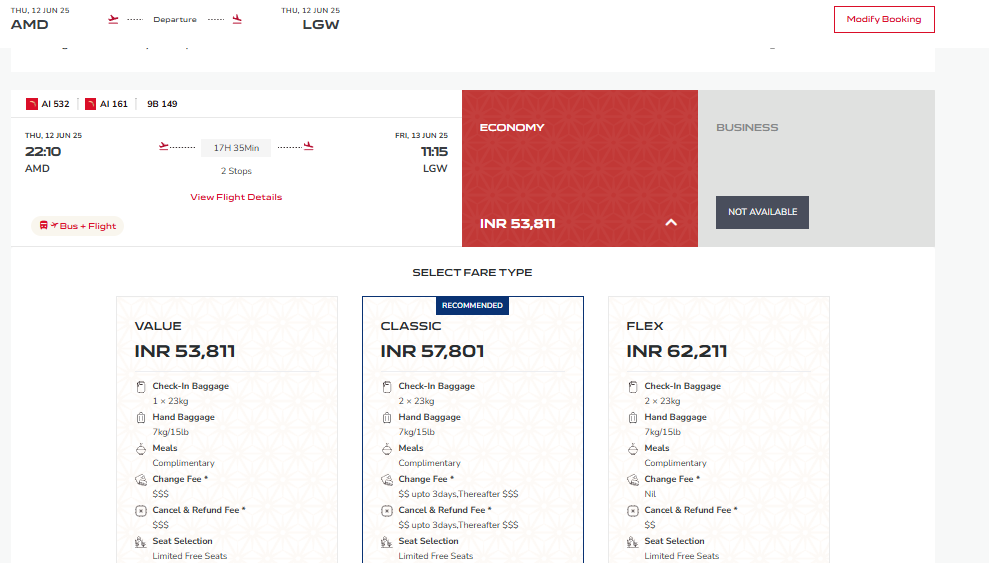The image size is (989, 563).
Task: Click the 17H 35Min duration label
Action: point(236,148)
